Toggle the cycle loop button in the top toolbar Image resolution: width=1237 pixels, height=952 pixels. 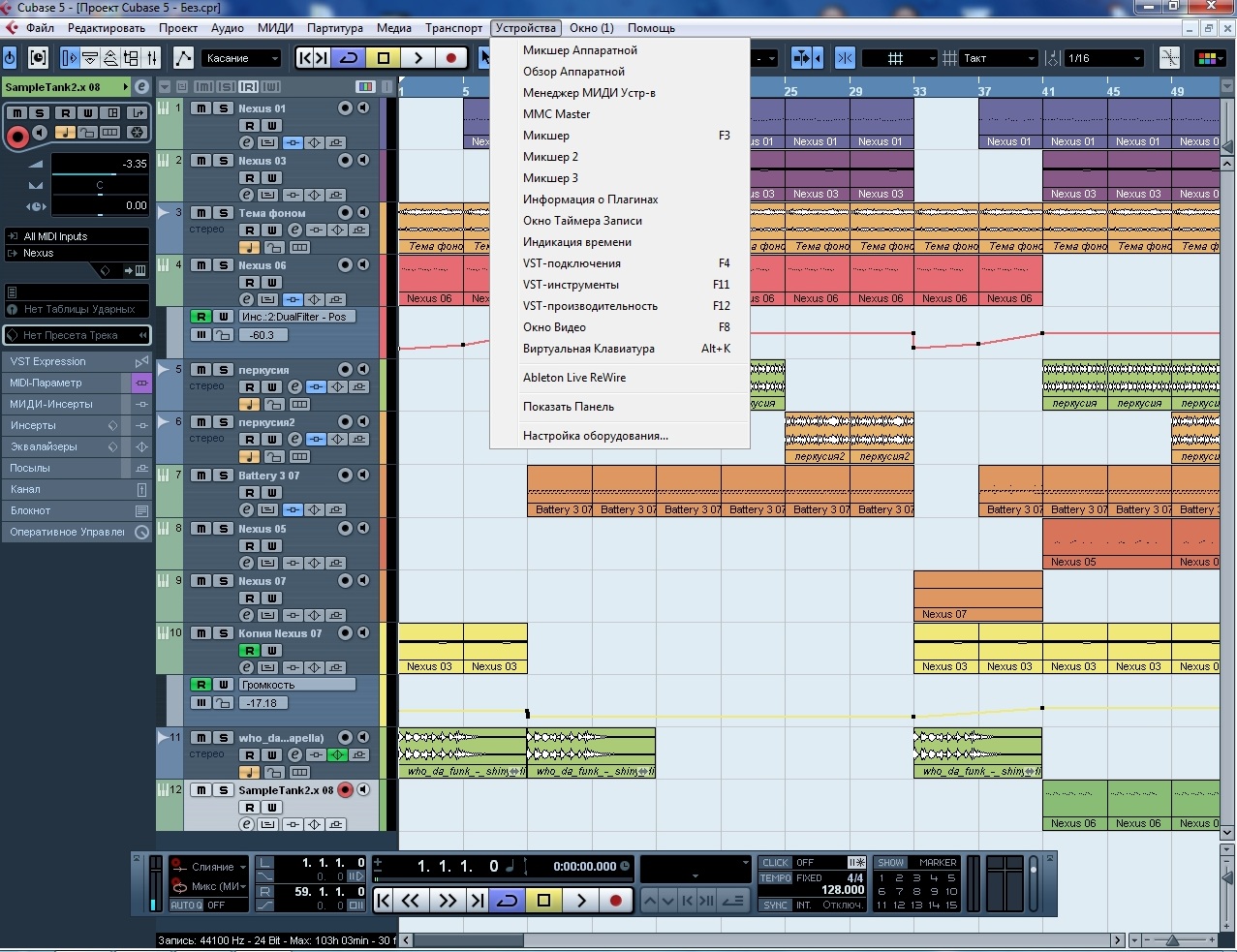(x=348, y=58)
